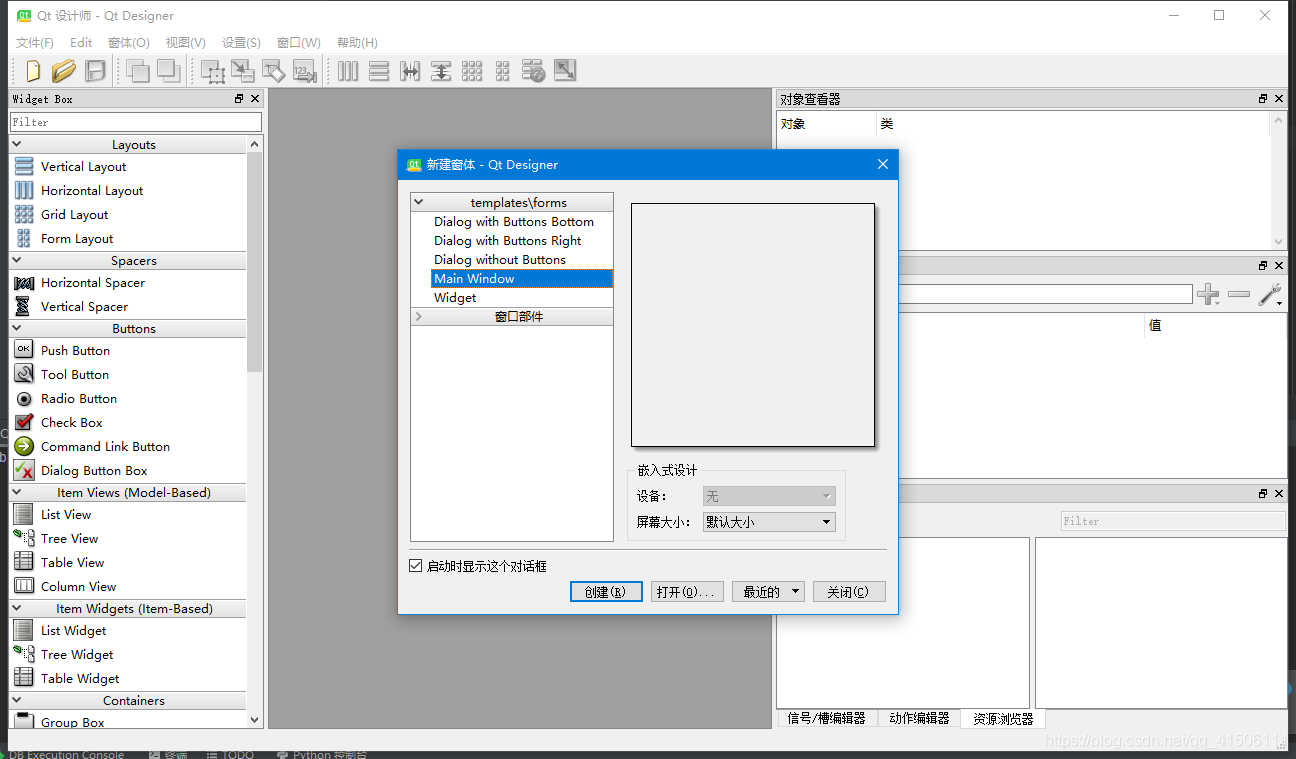Collapse the Buttons category
1296x759 pixels.
click(17, 329)
